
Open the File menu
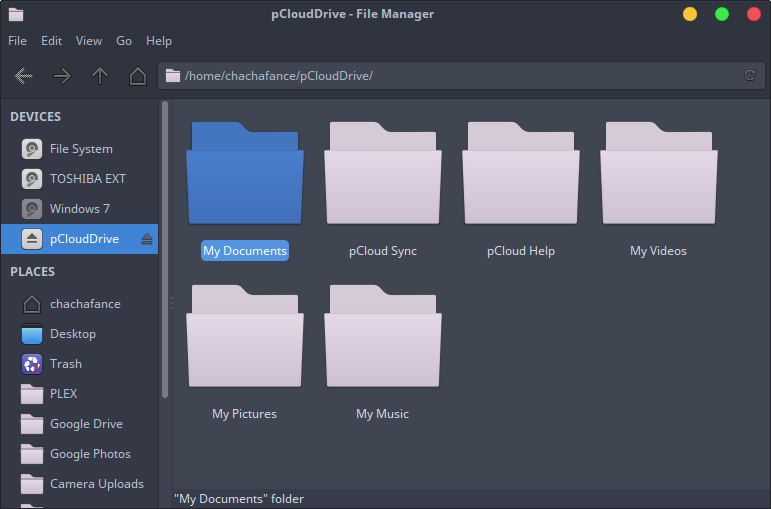[17, 41]
